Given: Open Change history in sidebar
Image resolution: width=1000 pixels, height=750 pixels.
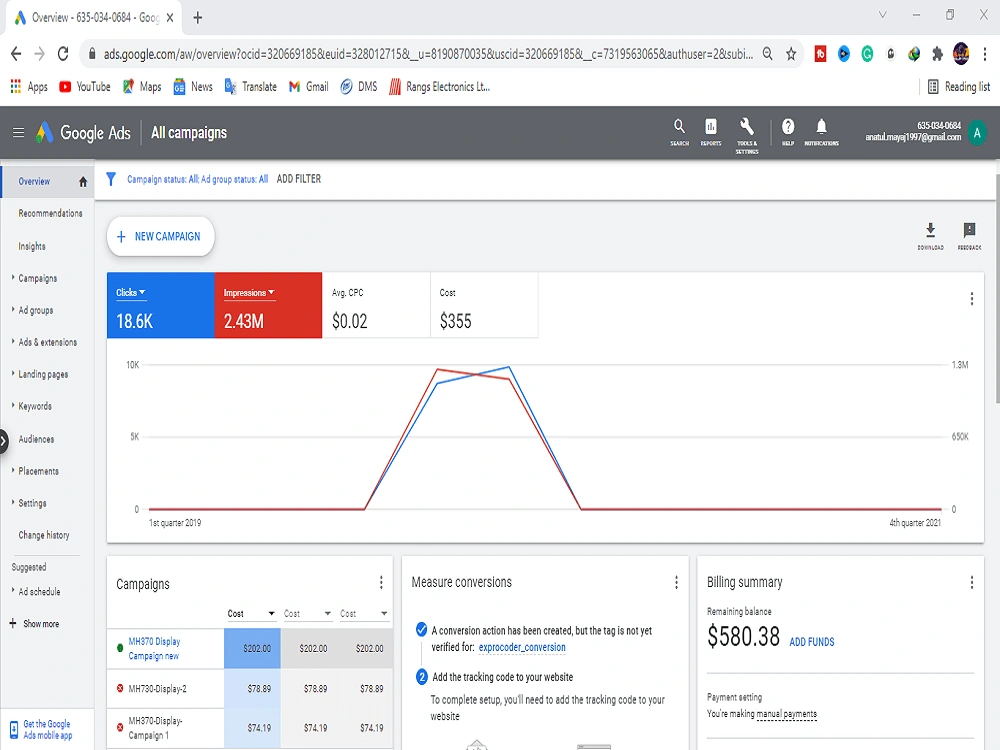Looking at the screenshot, I should (x=44, y=535).
